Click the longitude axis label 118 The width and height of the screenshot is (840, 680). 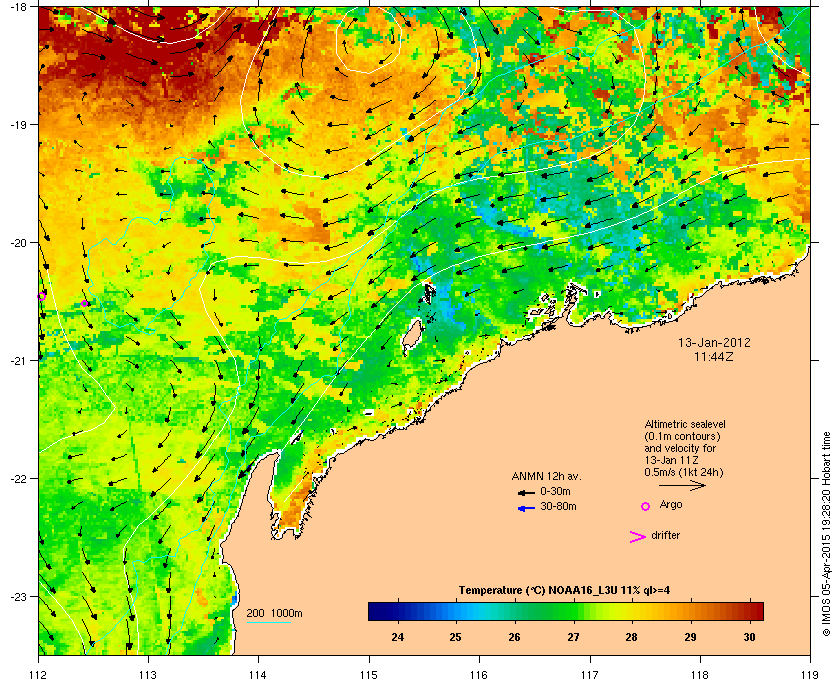point(700,675)
